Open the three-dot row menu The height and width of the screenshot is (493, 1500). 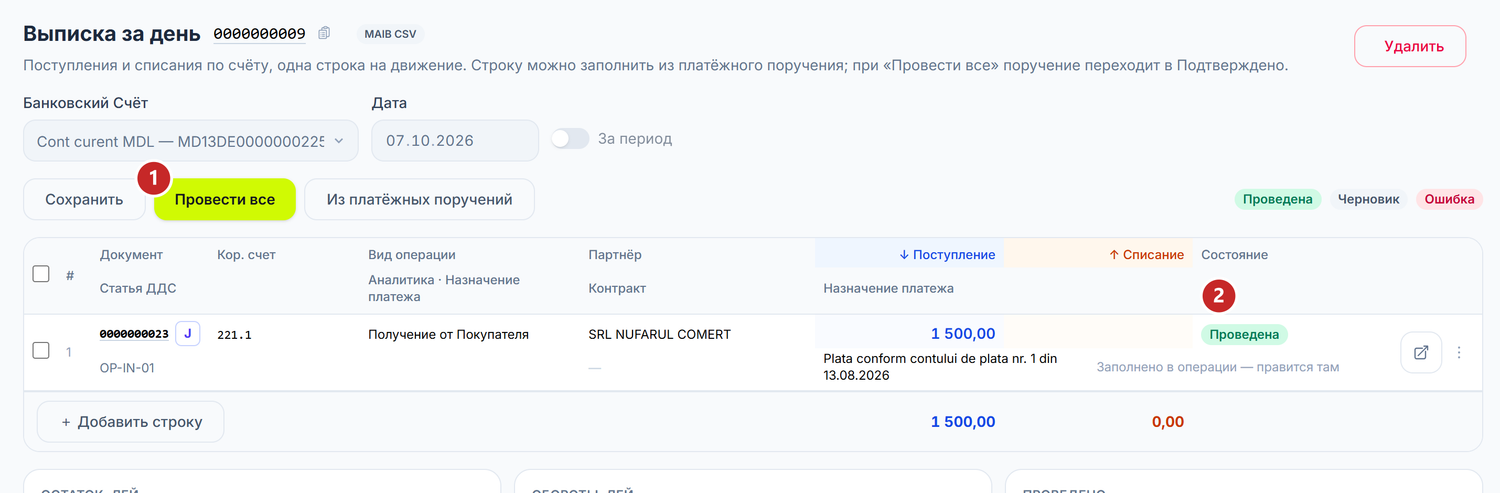point(1459,352)
